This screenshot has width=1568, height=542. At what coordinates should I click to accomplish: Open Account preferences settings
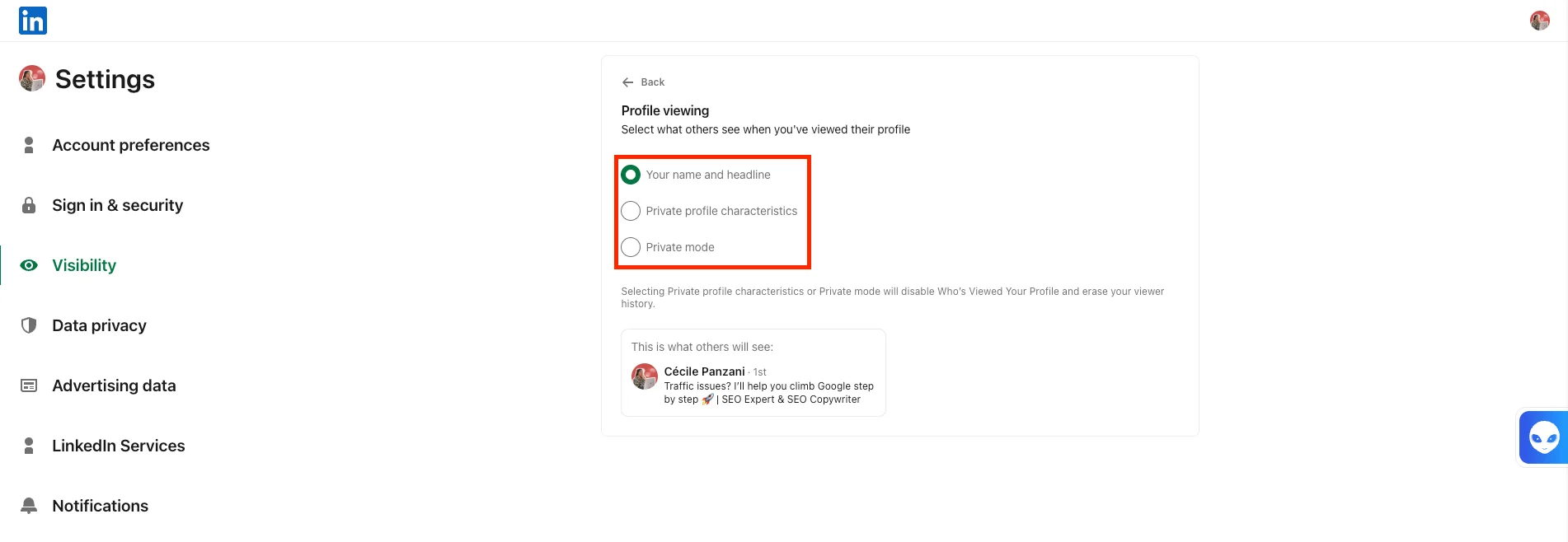[131, 145]
